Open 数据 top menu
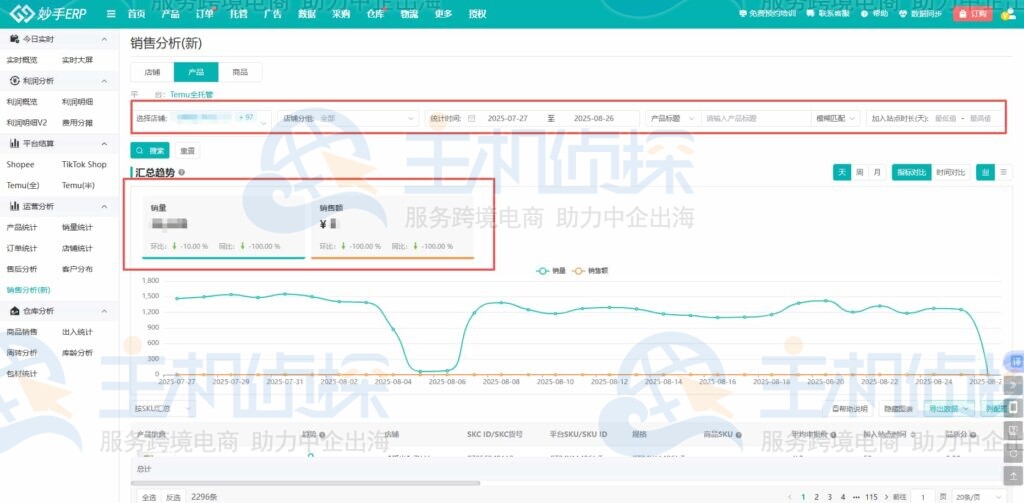 (x=307, y=14)
